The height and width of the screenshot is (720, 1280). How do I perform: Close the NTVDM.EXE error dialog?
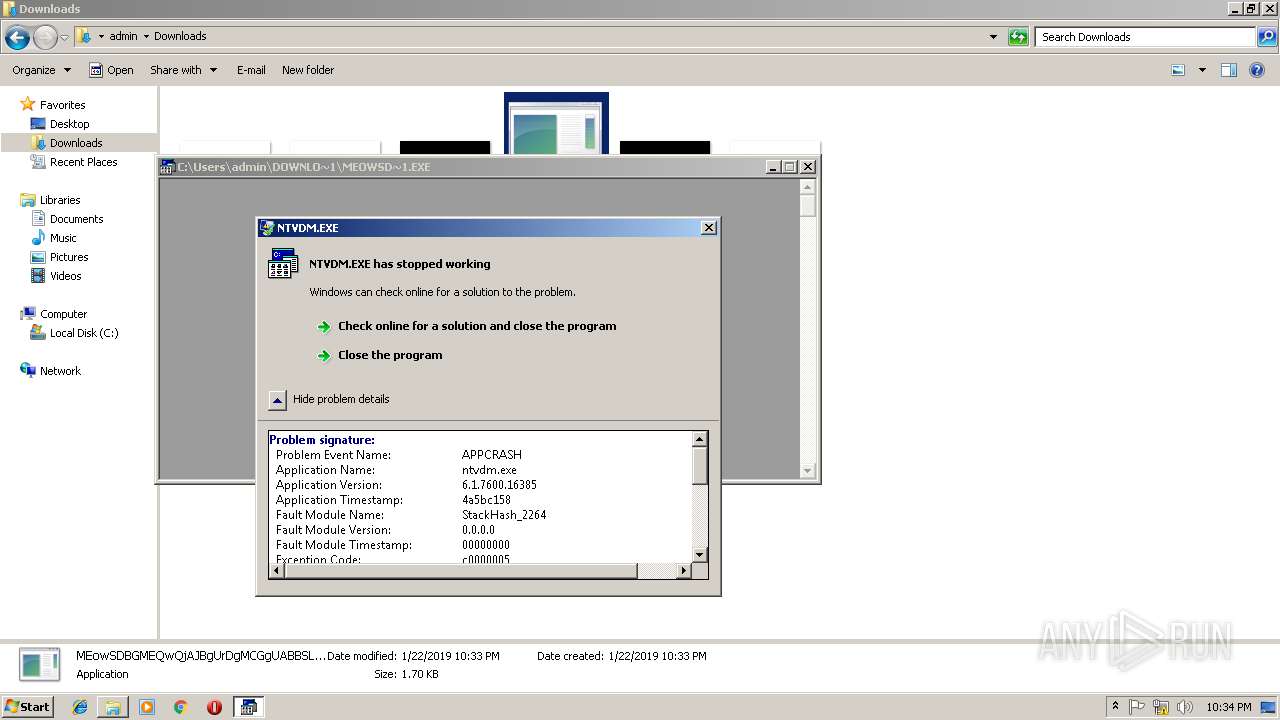[x=709, y=228]
